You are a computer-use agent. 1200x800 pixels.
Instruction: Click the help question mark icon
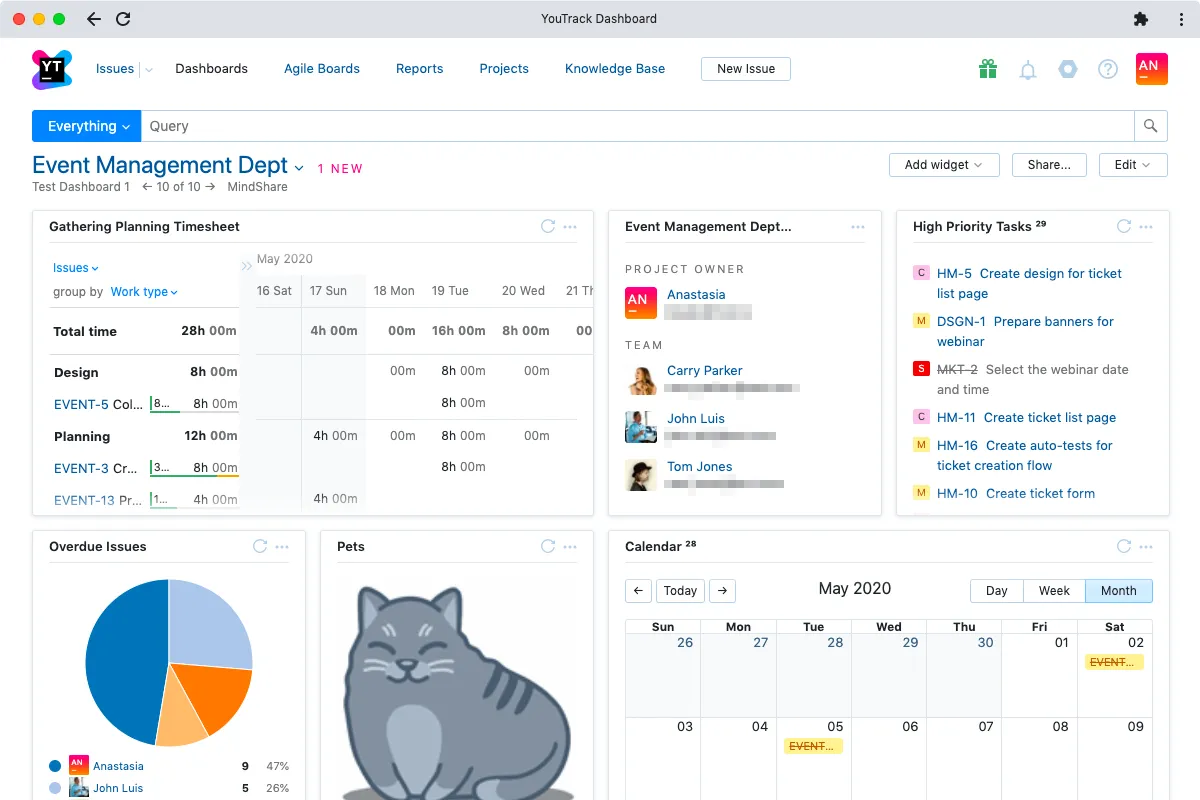[x=1107, y=69]
